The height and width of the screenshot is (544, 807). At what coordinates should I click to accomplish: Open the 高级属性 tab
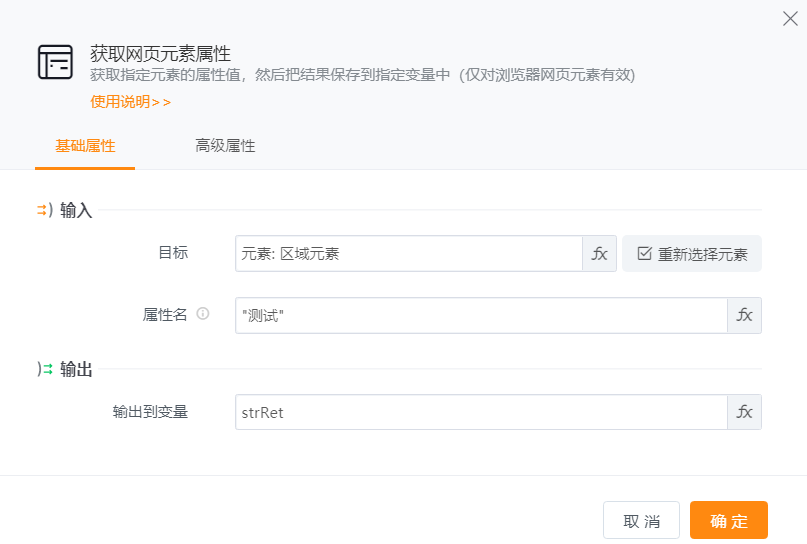225,146
